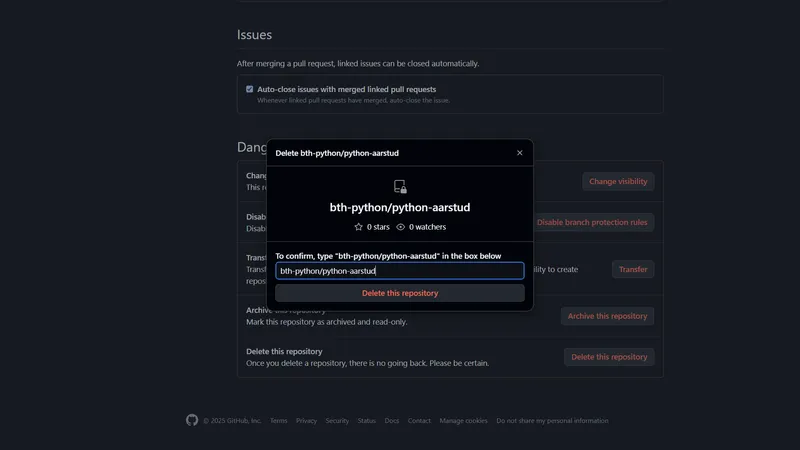Open the Terms link in the footer
Screen dimensions: 800x450
coord(278,421)
